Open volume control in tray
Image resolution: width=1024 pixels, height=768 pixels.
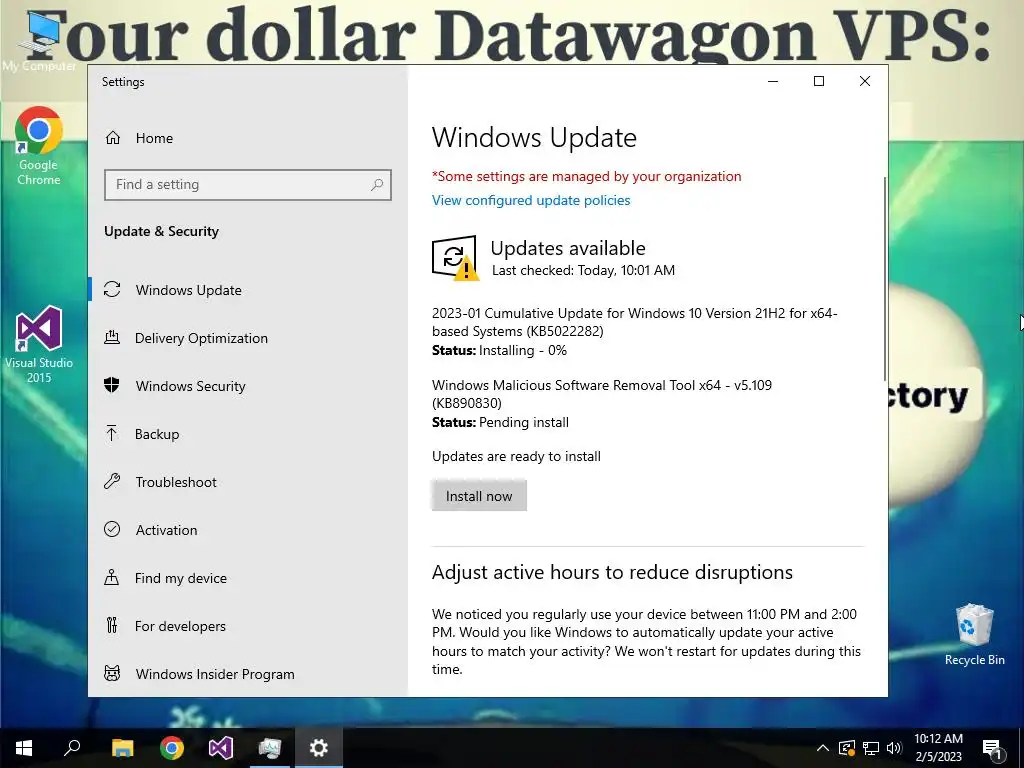coord(894,748)
